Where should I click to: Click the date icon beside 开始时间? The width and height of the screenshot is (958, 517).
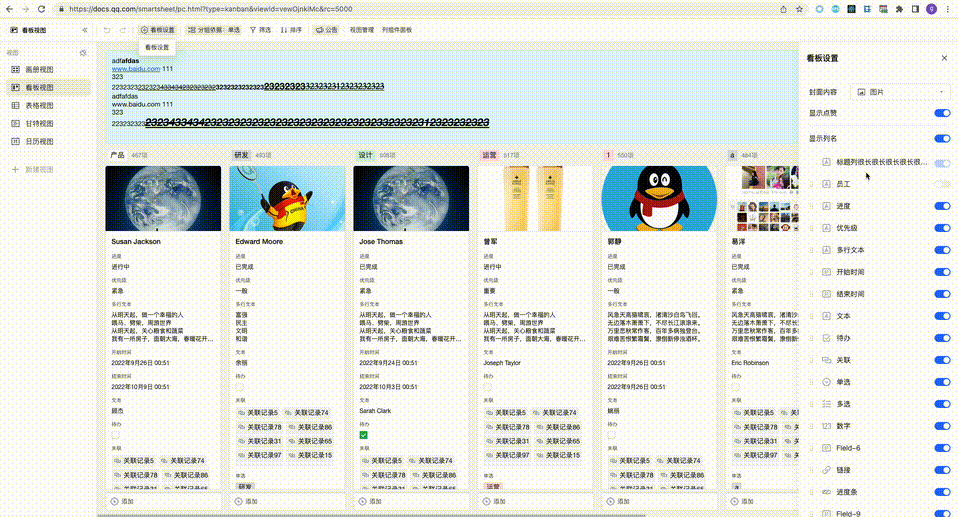(x=826, y=272)
